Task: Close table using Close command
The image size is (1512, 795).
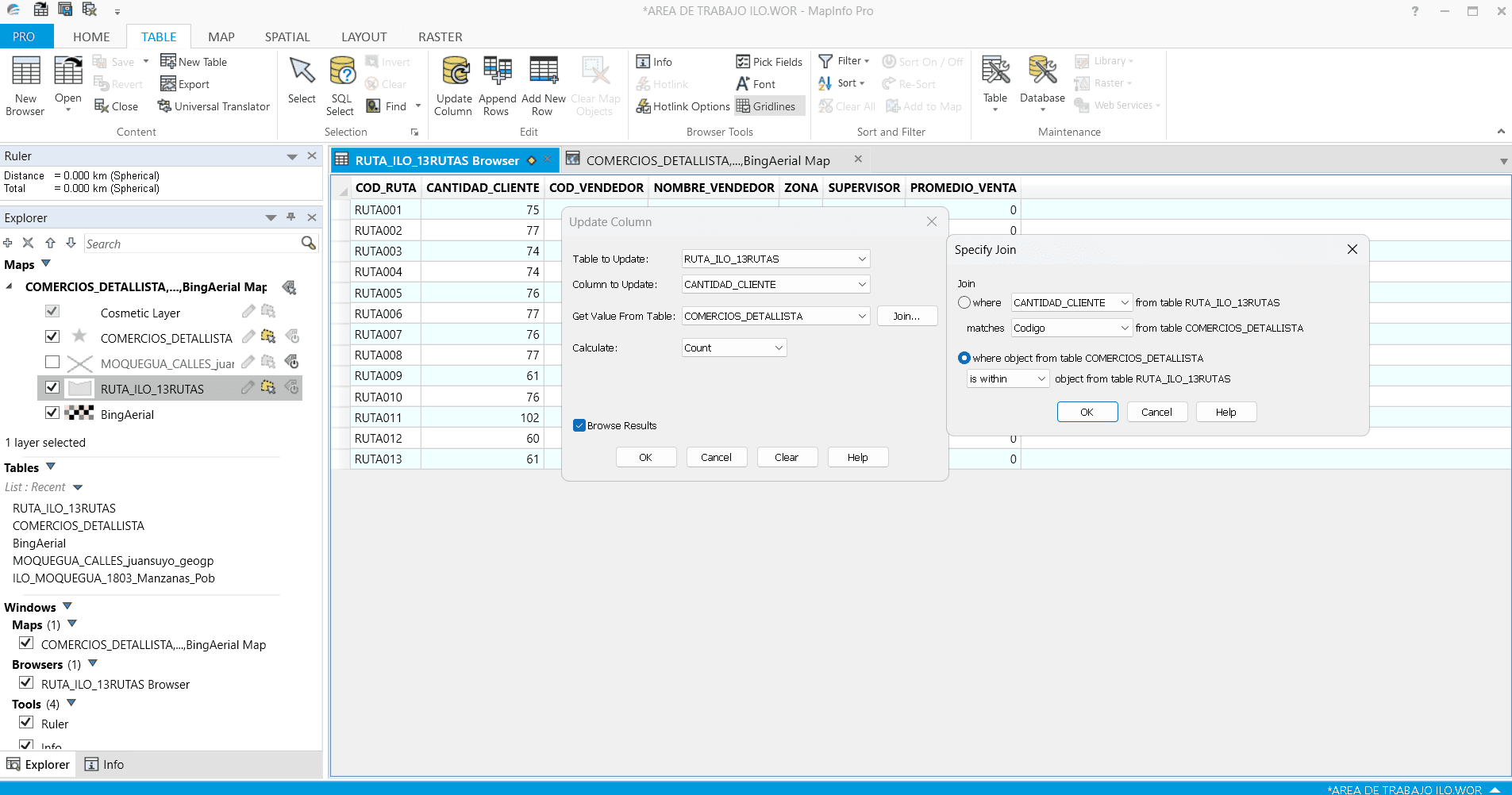Action: pyautogui.click(x=116, y=106)
